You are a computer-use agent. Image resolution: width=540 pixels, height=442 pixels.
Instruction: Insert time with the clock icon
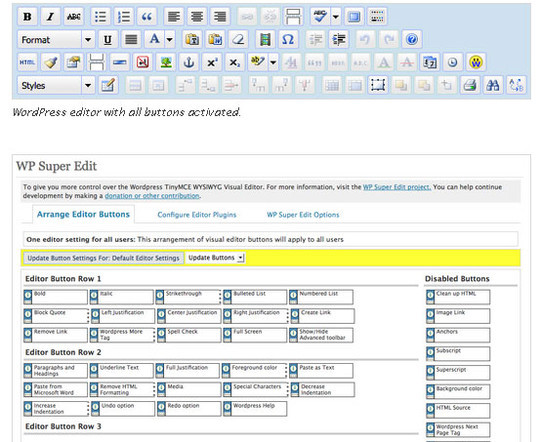pos(453,62)
